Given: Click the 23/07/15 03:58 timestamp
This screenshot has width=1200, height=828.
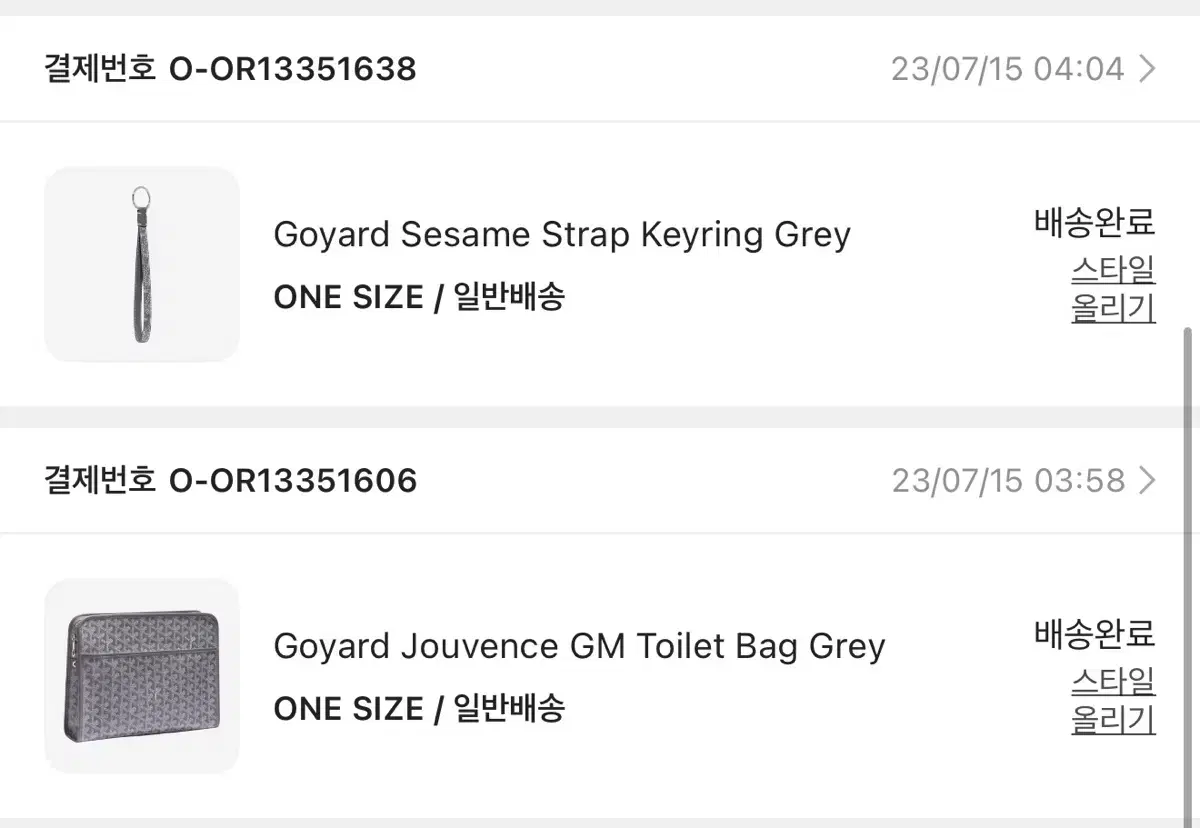Looking at the screenshot, I should (x=1010, y=480).
